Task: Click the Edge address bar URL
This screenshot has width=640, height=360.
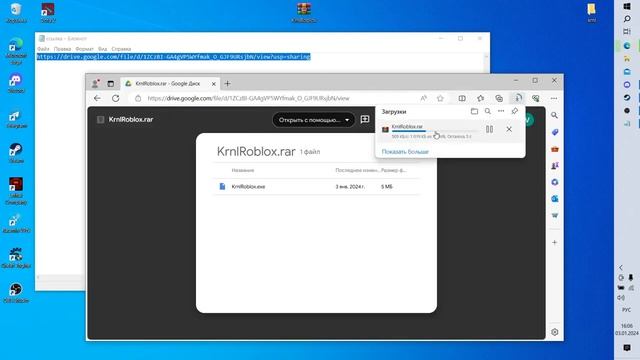Action: (249, 98)
